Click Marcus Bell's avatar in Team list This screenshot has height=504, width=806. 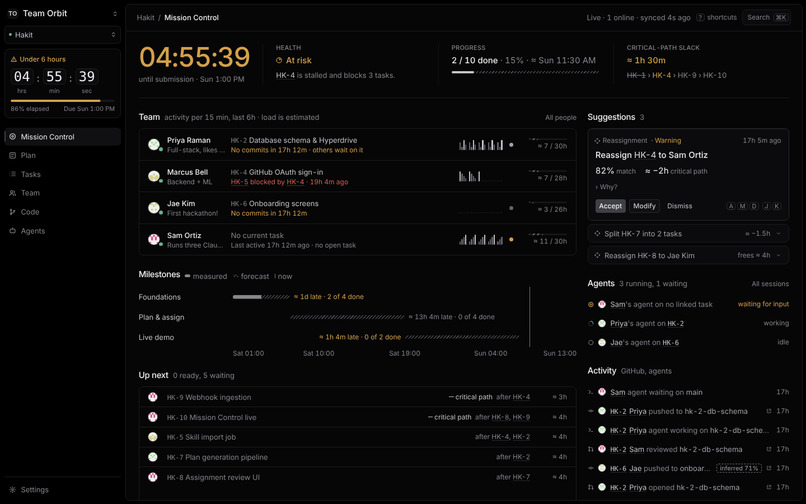[x=154, y=176]
